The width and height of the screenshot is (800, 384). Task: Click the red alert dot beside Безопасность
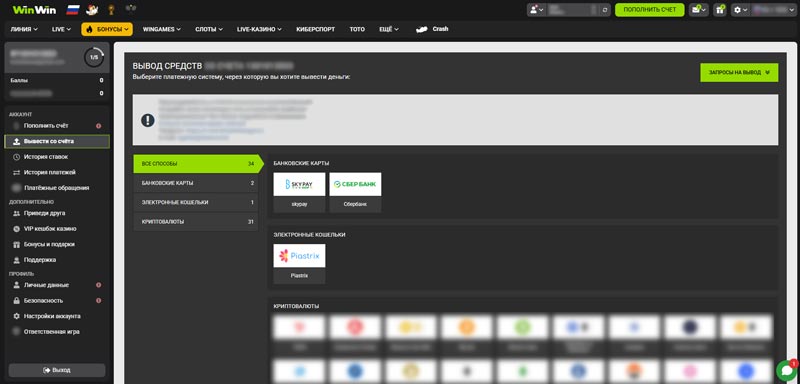98,300
